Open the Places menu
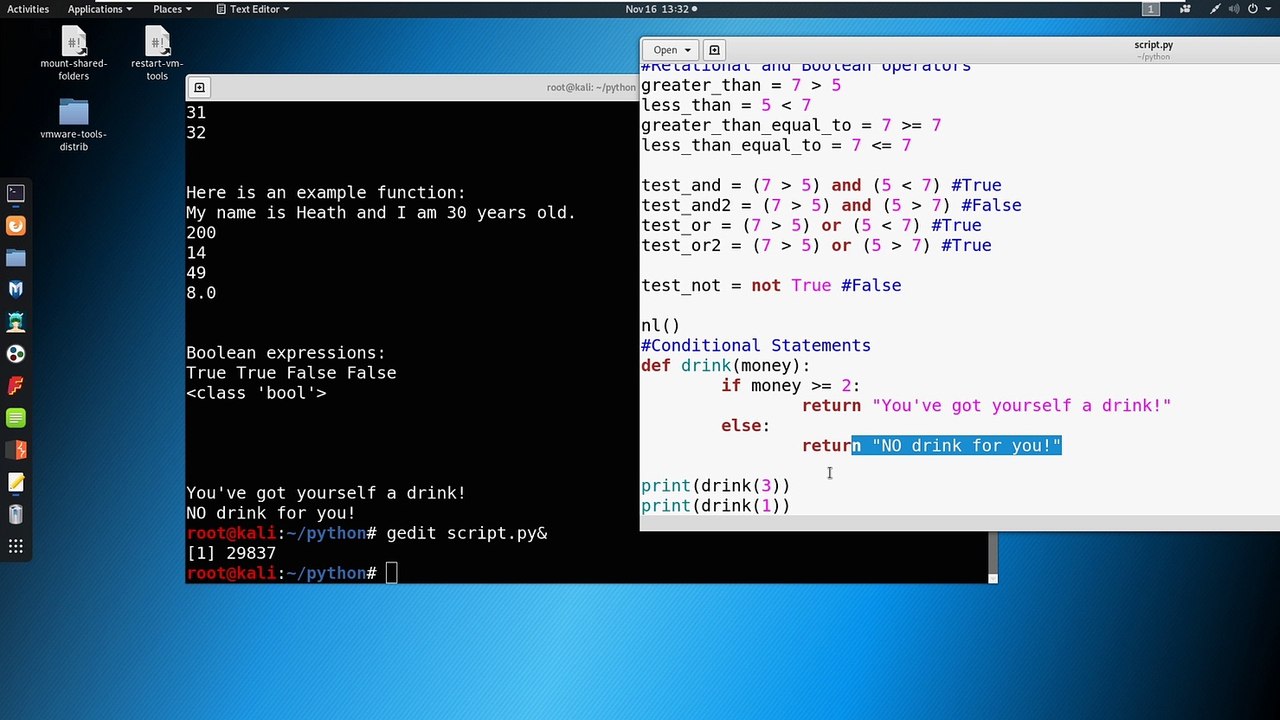This screenshot has height=720, width=1280. pos(172,9)
